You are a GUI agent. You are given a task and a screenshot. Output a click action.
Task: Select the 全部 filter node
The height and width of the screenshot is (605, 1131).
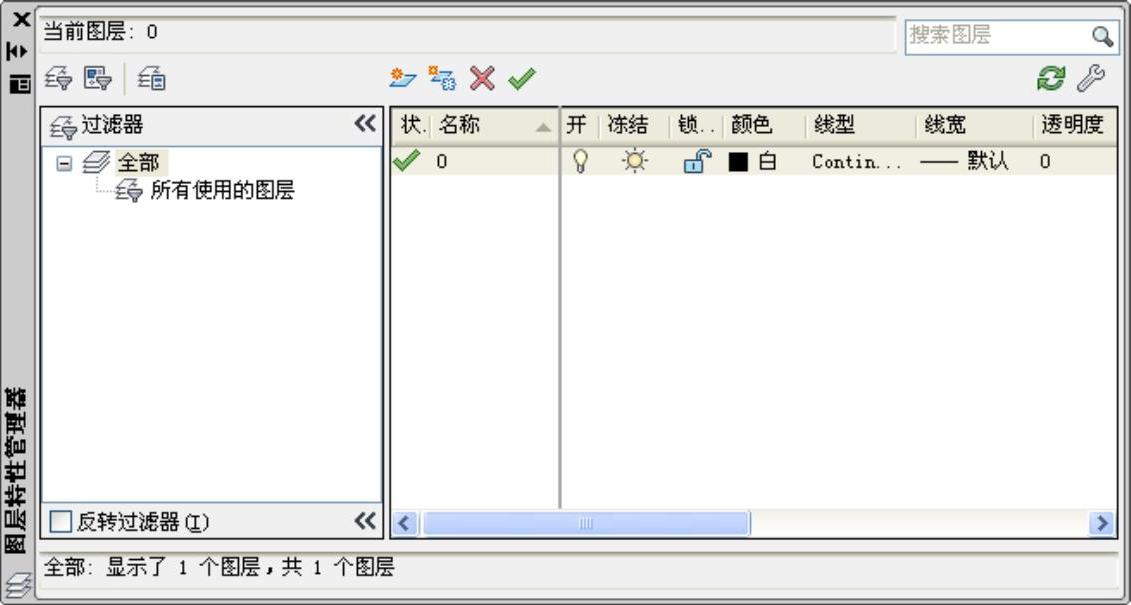coord(138,163)
